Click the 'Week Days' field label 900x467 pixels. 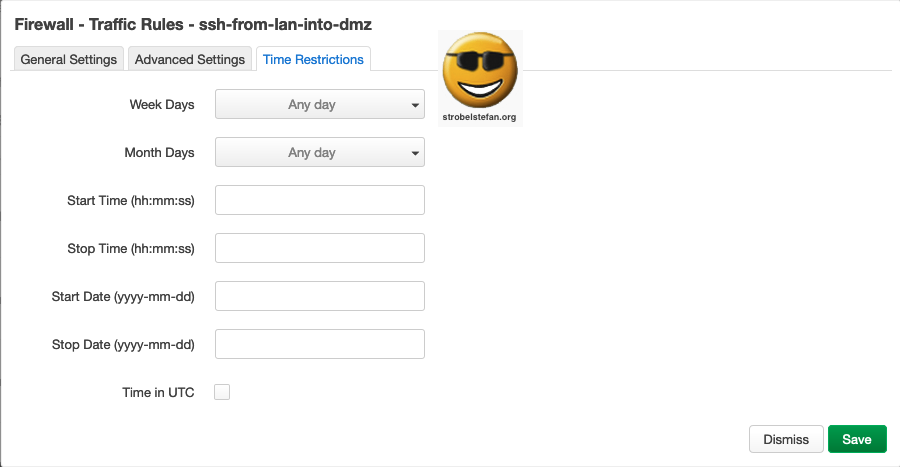162,105
